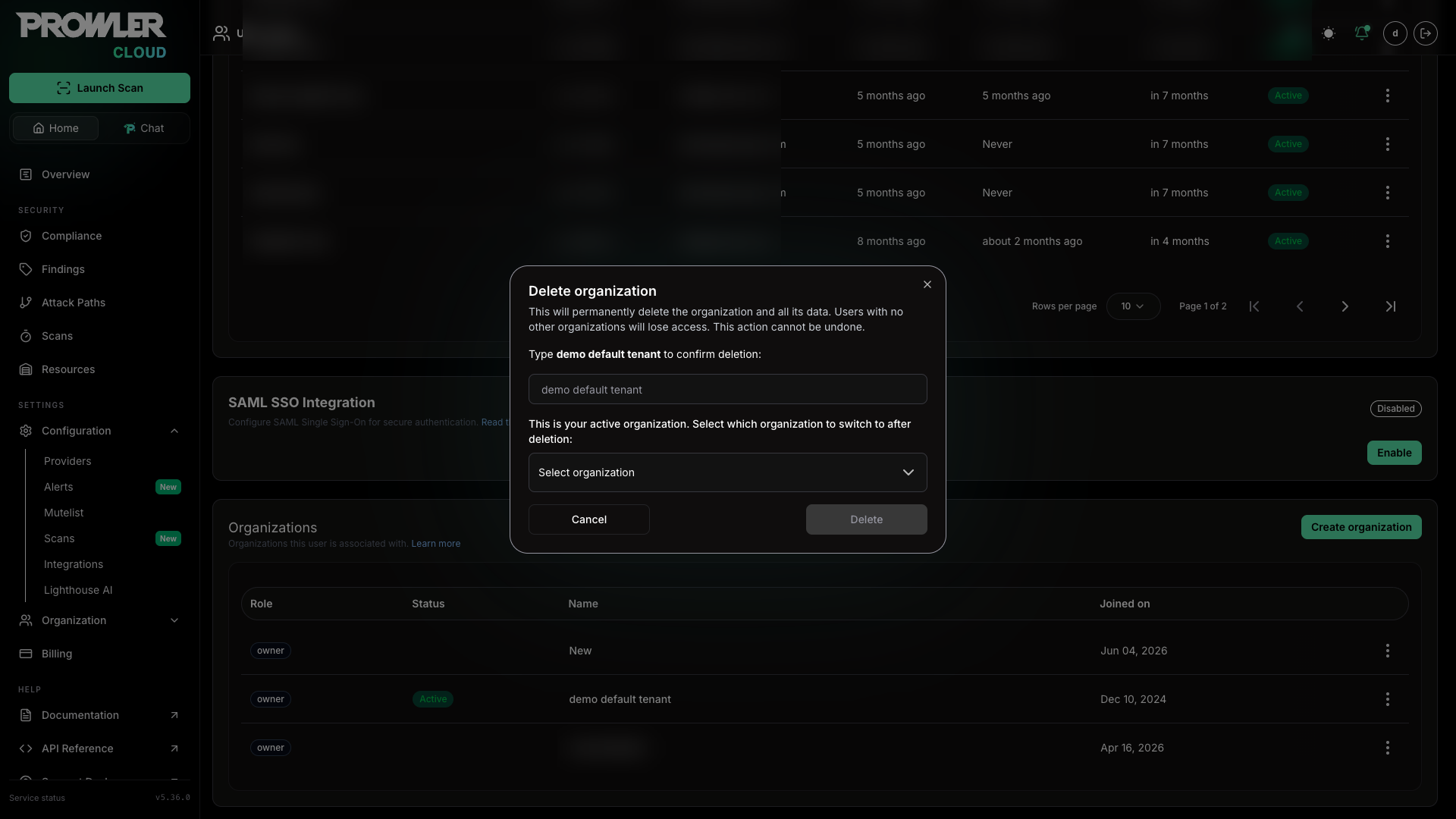Click the Cancel button in dialog

588,519
